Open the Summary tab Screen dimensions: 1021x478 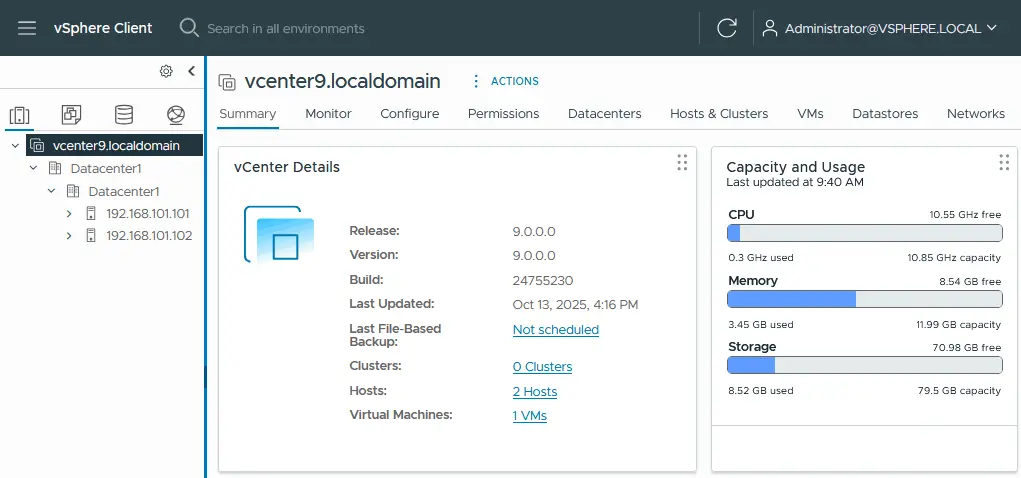pyautogui.click(x=247, y=113)
